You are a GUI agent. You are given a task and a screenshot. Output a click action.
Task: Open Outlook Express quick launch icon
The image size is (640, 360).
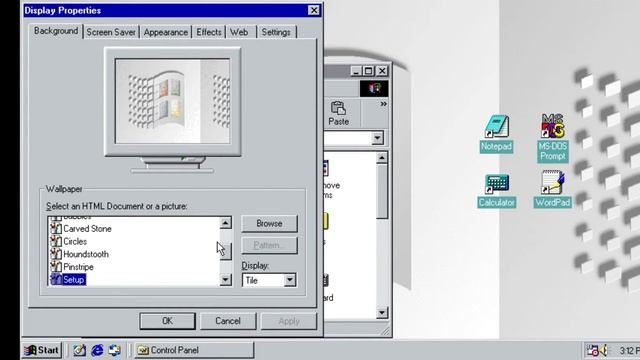tap(115, 350)
